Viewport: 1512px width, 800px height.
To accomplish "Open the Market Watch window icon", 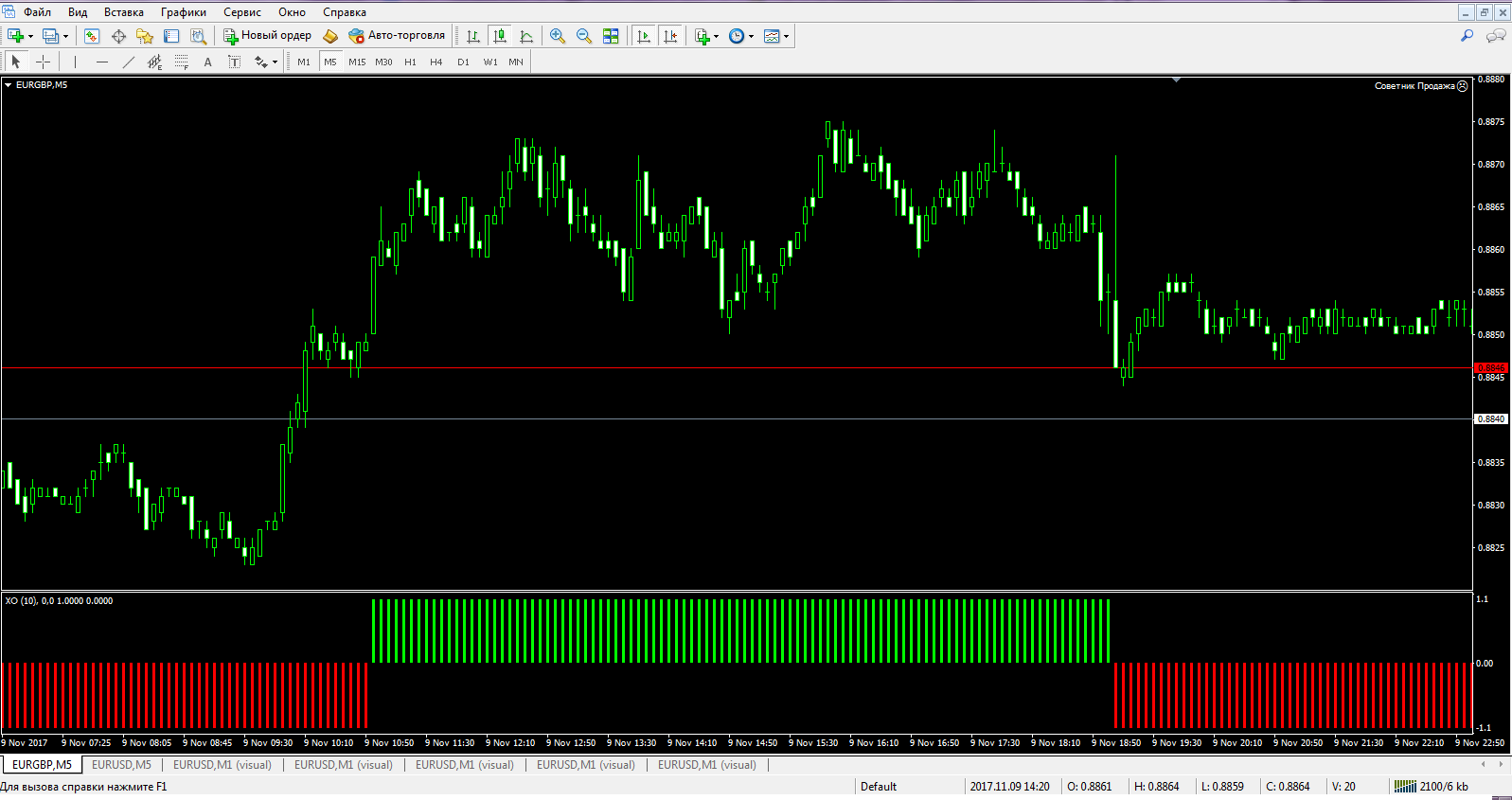I will (x=92, y=36).
